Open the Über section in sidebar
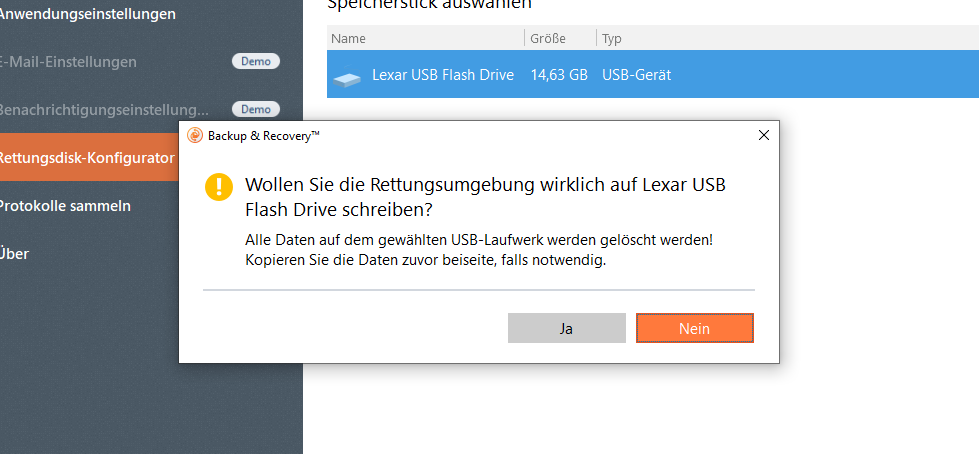This screenshot has width=979, height=454. coord(15,253)
